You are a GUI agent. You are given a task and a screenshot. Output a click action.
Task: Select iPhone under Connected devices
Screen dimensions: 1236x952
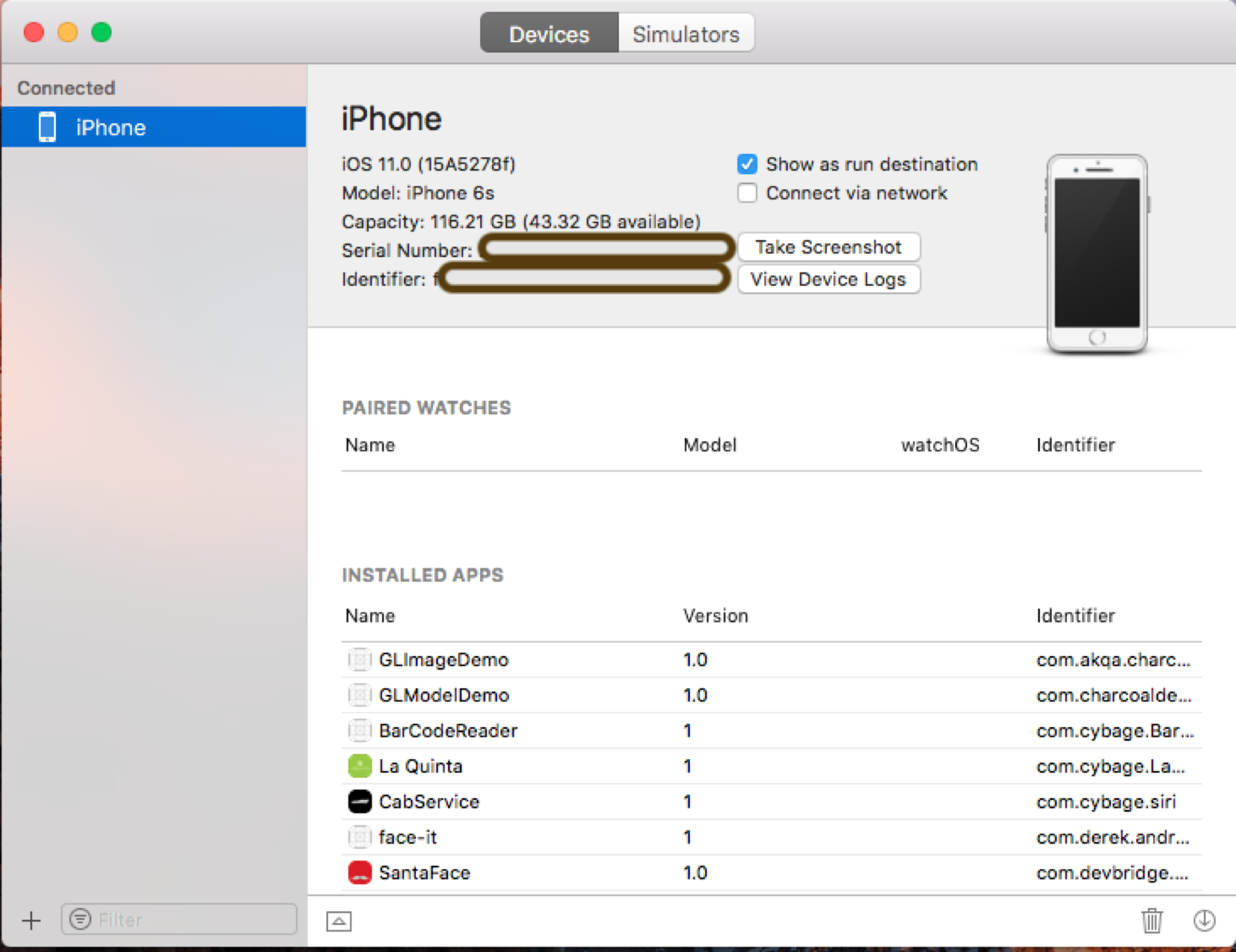click(111, 126)
